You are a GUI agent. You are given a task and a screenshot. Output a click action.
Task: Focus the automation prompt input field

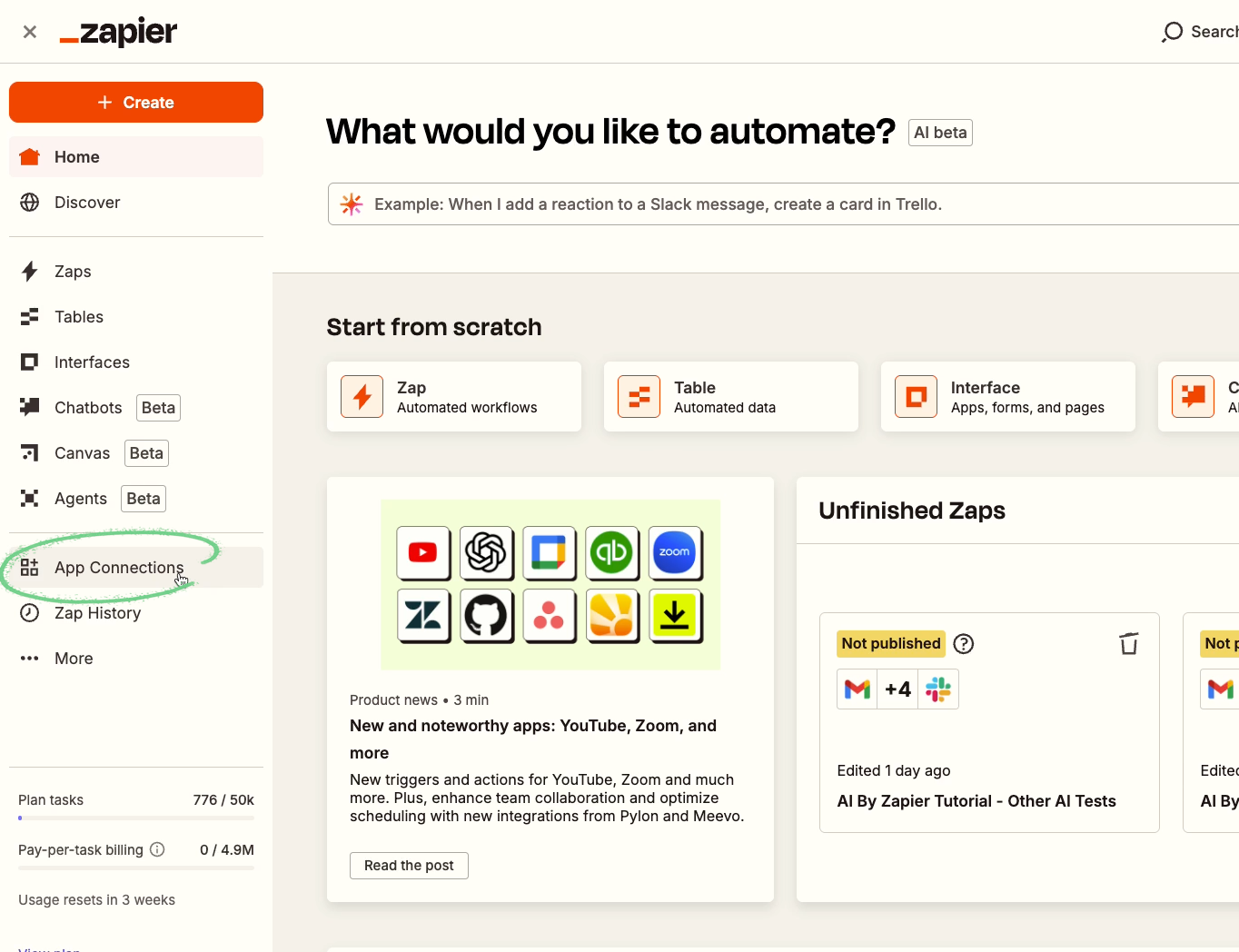(x=783, y=204)
